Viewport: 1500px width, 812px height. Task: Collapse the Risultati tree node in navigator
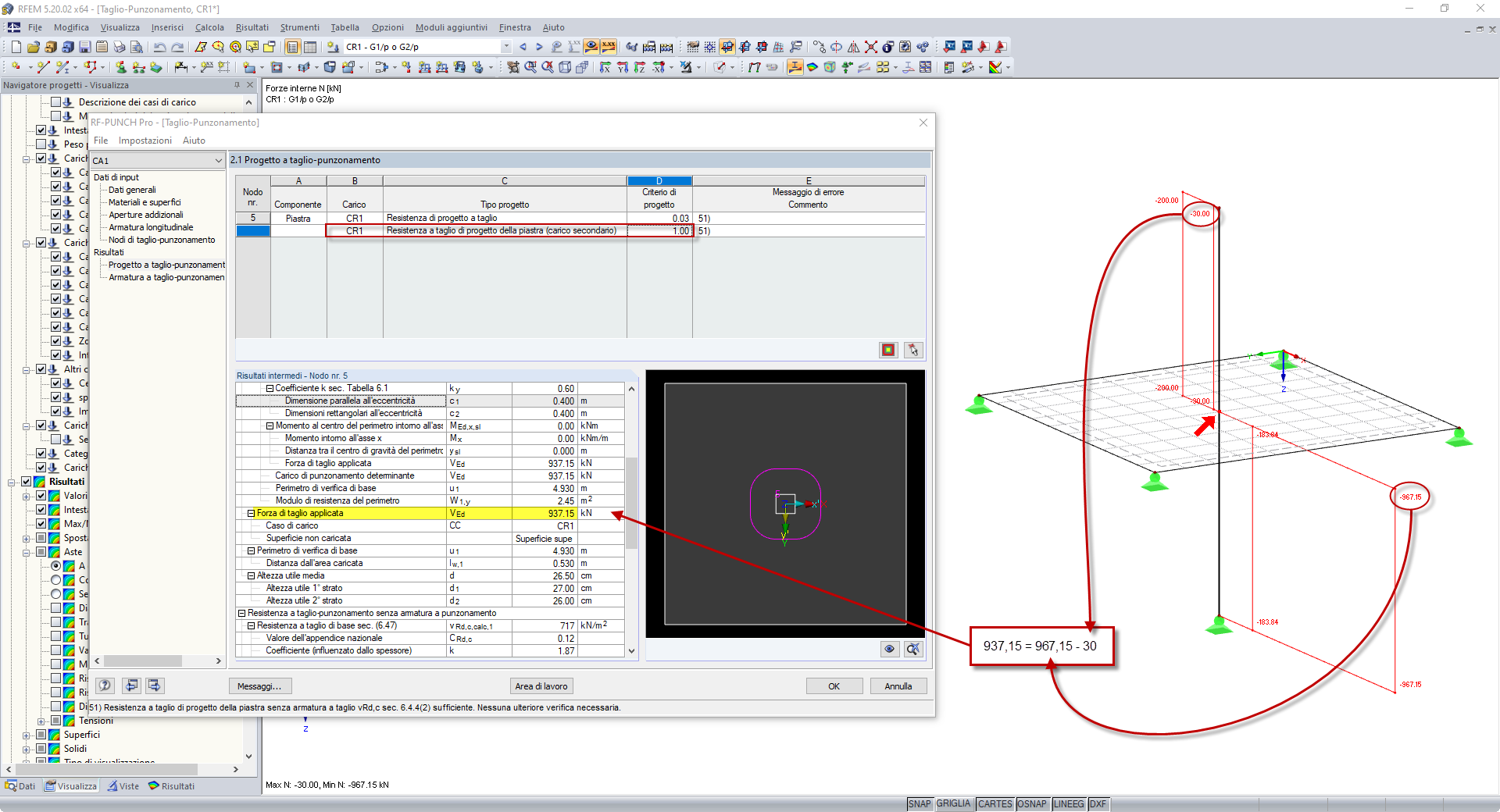point(12,482)
